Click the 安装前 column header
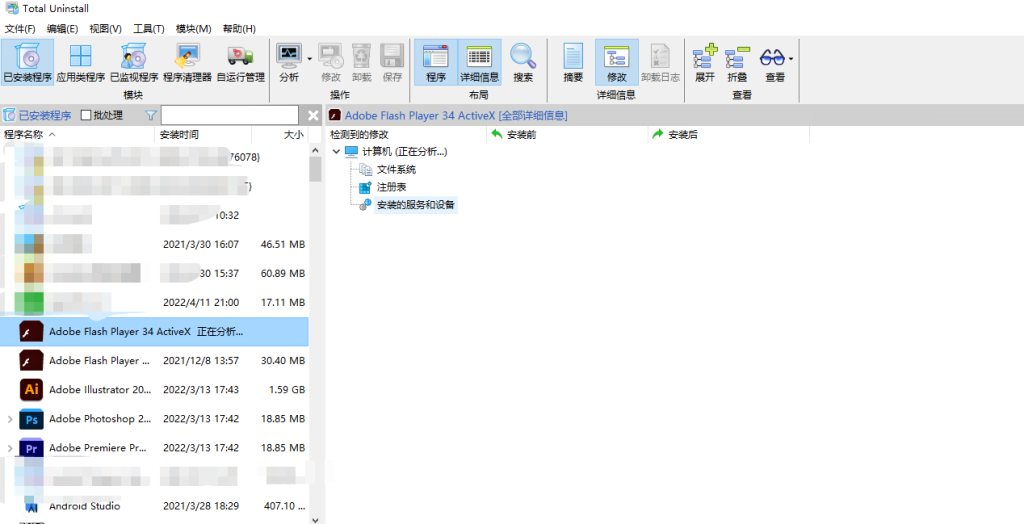Screen dimensions: 1024x524 tap(568, 135)
